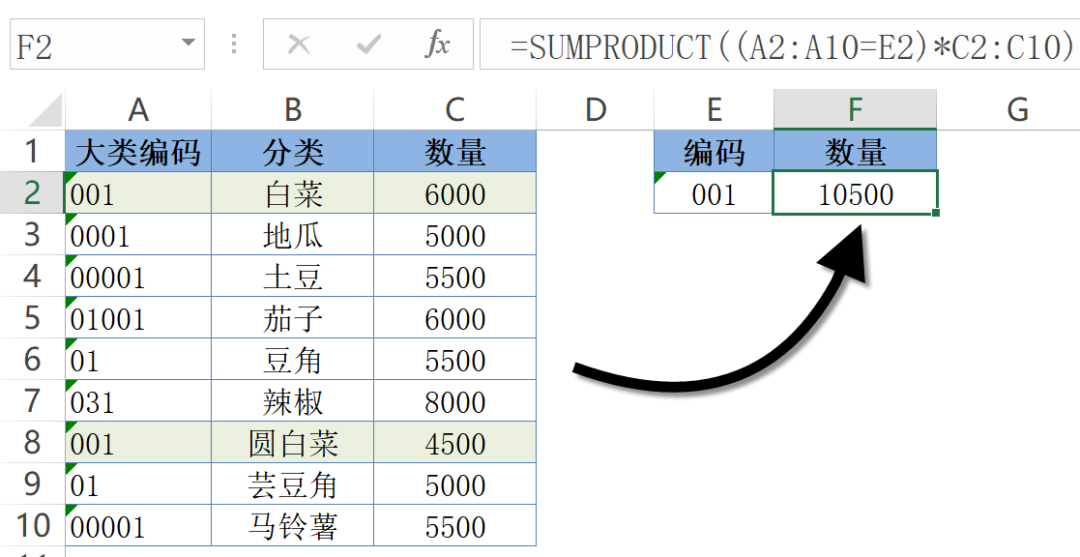The image size is (1080, 557).
Task: Click inside the SUMPRODUCT formula bar
Action: pos(780,45)
